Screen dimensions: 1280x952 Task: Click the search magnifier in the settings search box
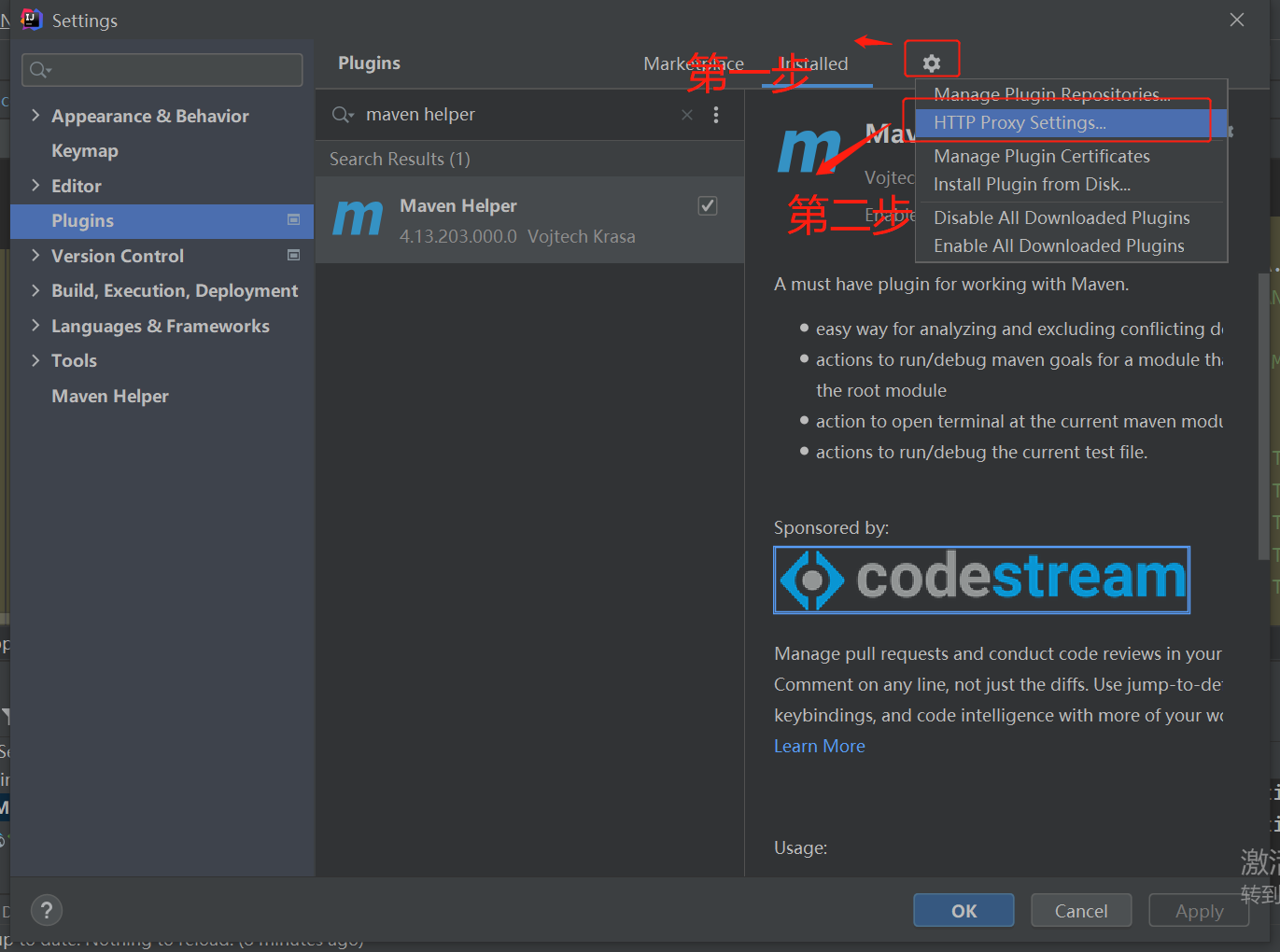pos(40,69)
